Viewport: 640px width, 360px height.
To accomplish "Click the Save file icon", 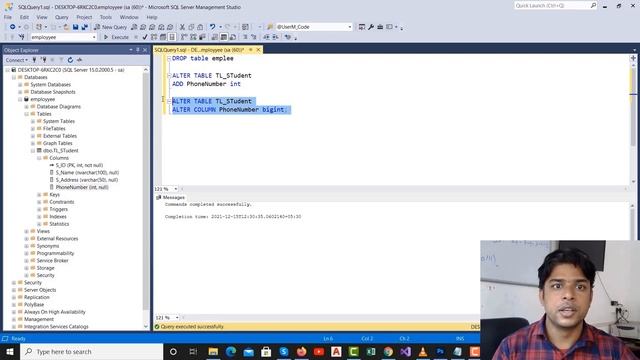I will [76, 27].
